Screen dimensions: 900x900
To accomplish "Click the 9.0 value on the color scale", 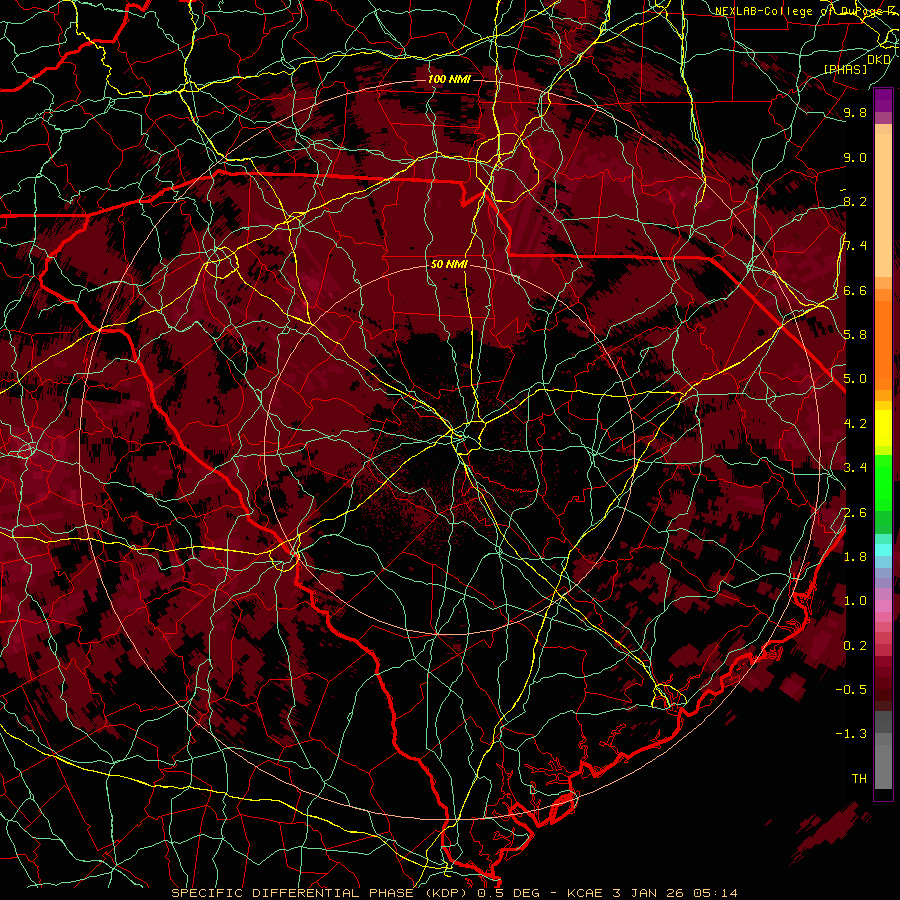I will coord(855,157).
